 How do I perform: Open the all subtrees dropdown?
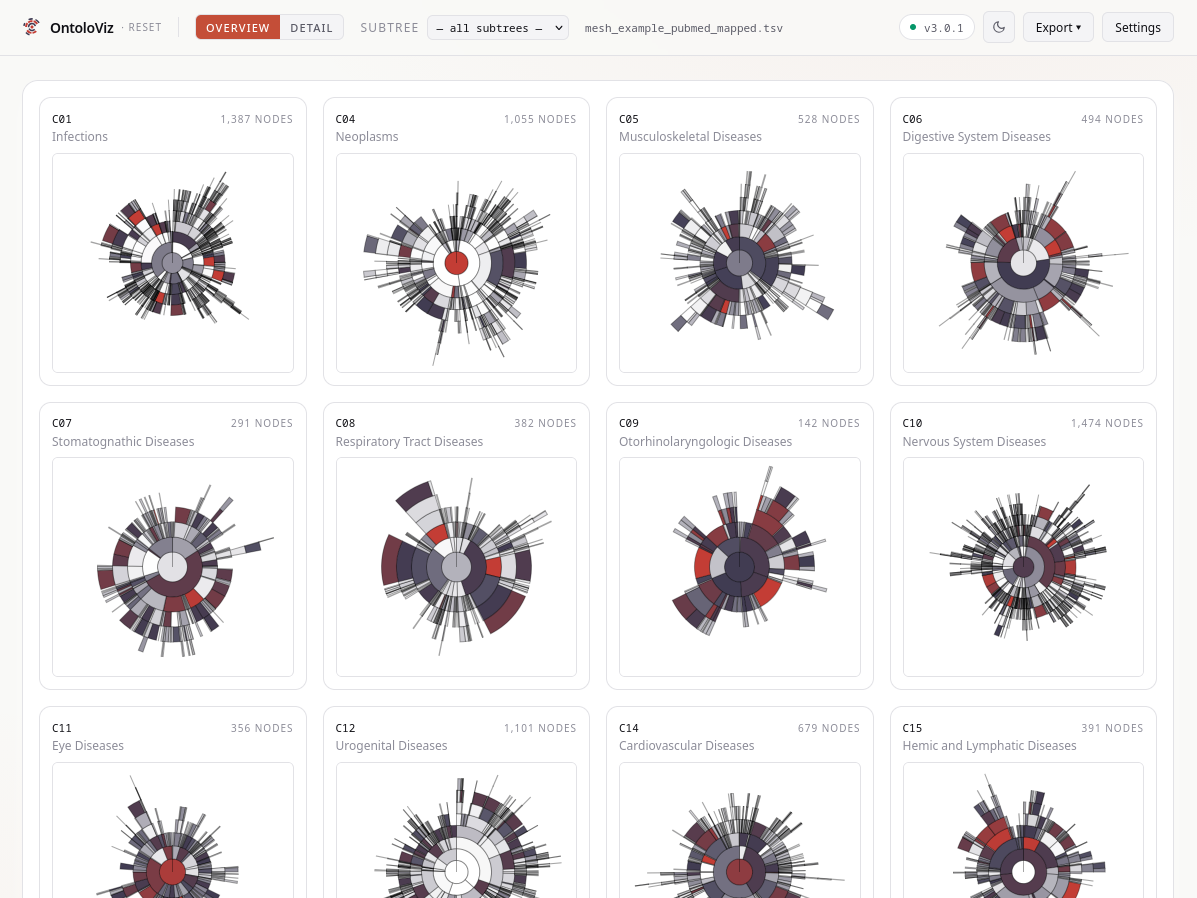[498, 27]
